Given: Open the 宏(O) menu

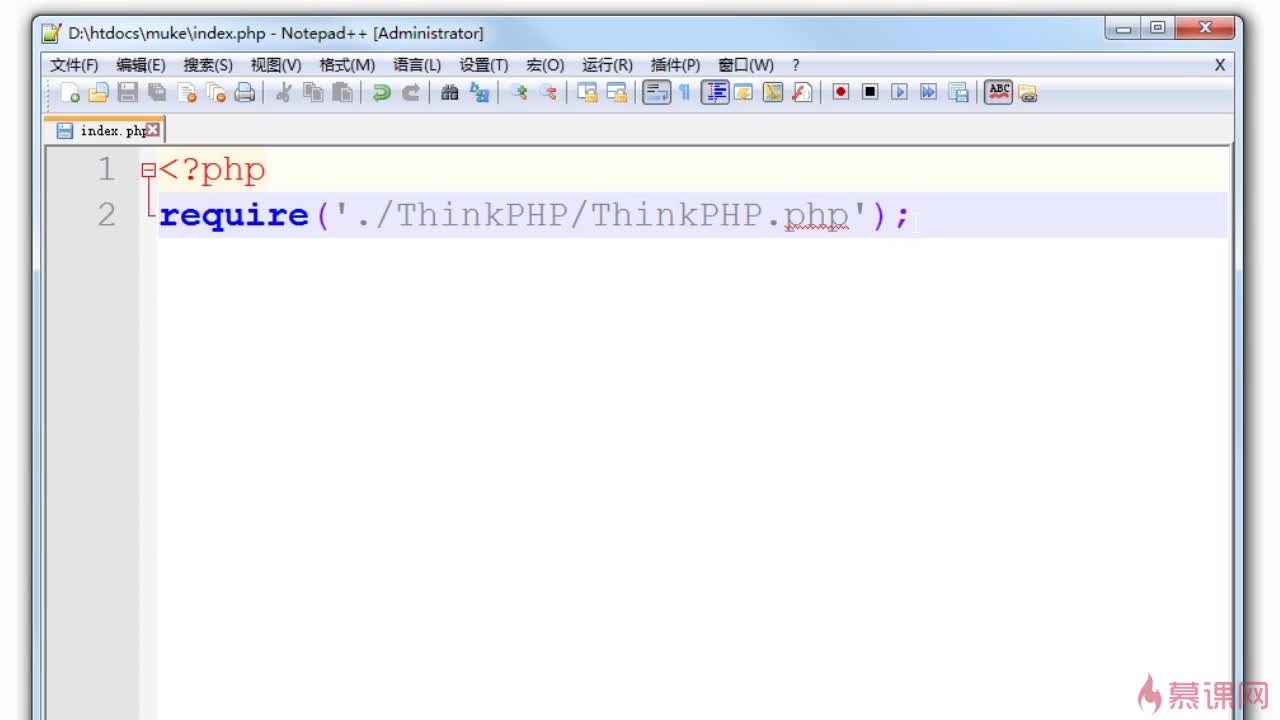Looking at the screenshot, I should point(545,65).
